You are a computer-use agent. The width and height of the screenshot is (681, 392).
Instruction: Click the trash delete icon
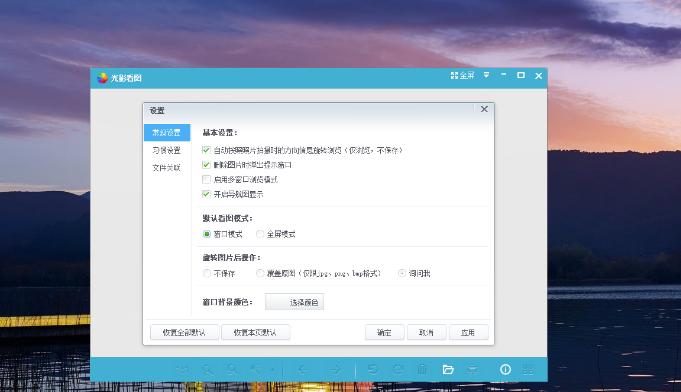coord(422,369)
